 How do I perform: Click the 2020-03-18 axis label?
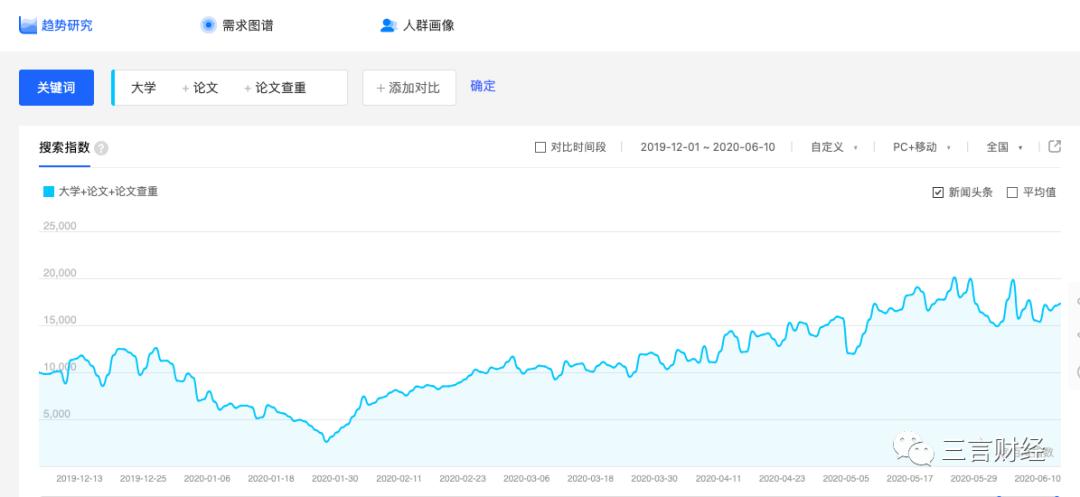(x=590, y=478)
